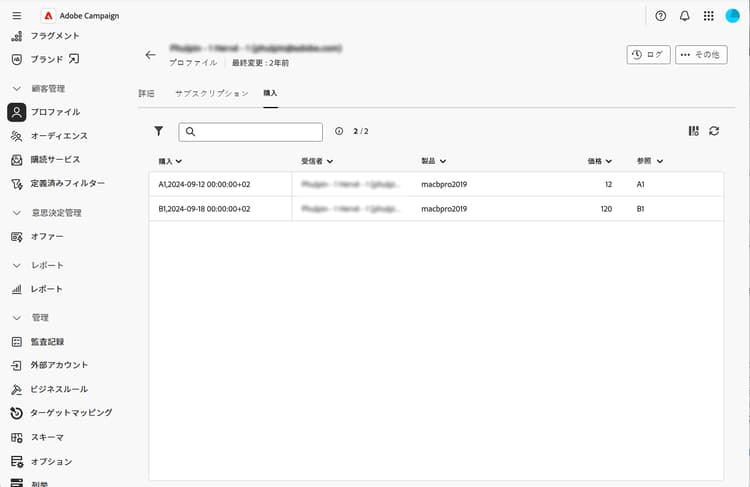Click the A1 reference cell
Viewport: 750px width, 487px height.
click(x=640, y=184)
